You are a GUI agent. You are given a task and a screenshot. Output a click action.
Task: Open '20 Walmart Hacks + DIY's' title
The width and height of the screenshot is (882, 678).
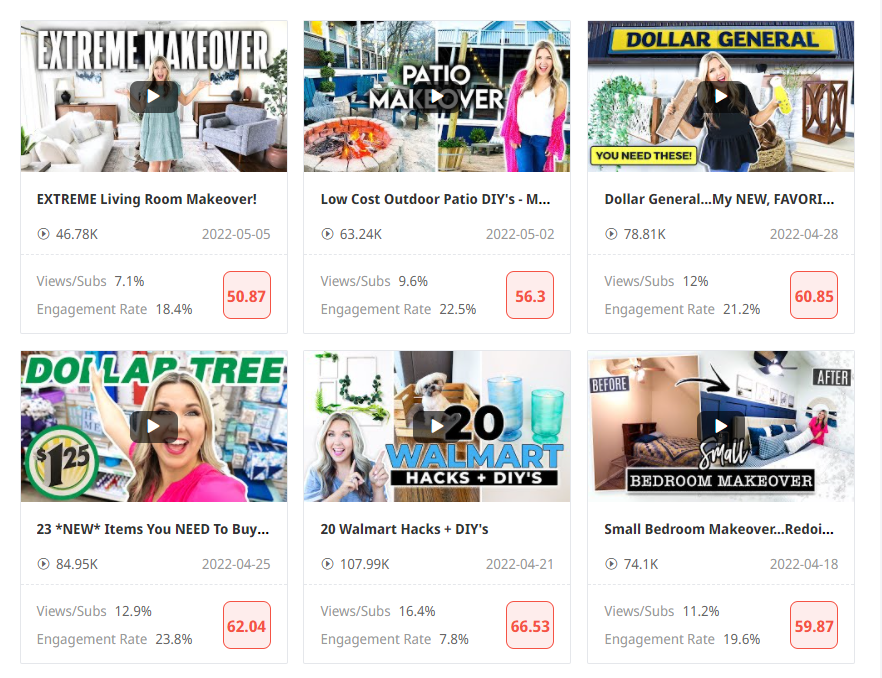(404, 529)
